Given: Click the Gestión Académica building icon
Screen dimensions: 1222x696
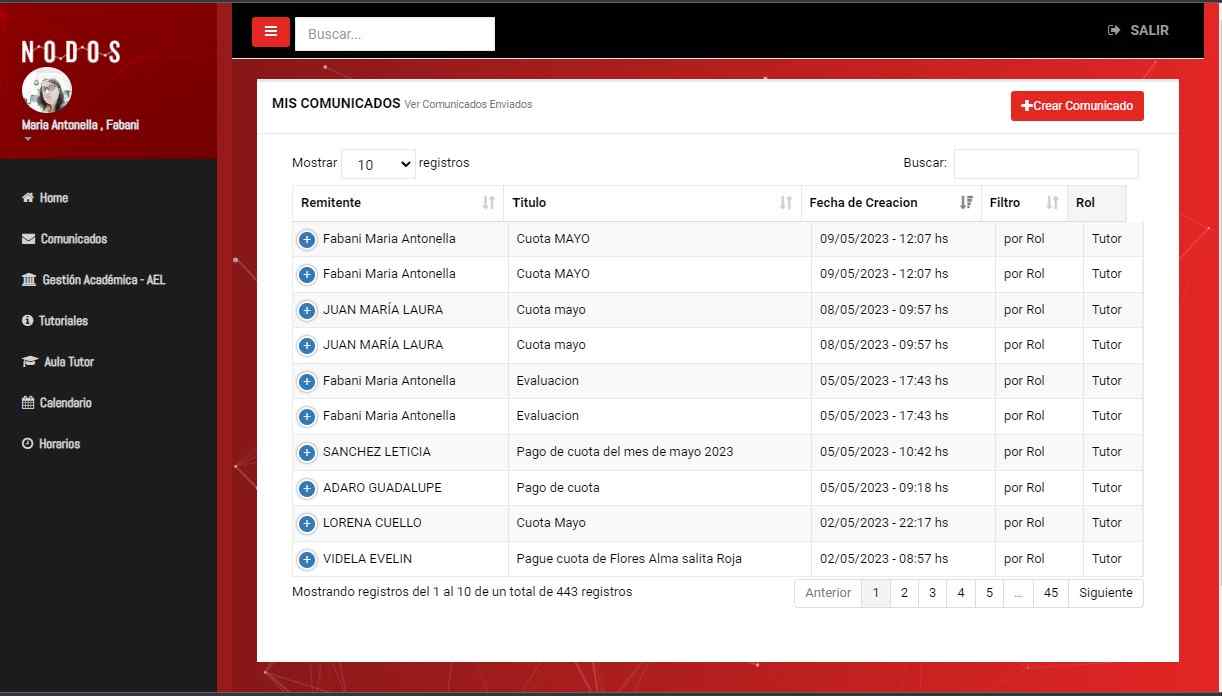Looking at the screenshot, I should click(29, 280).
